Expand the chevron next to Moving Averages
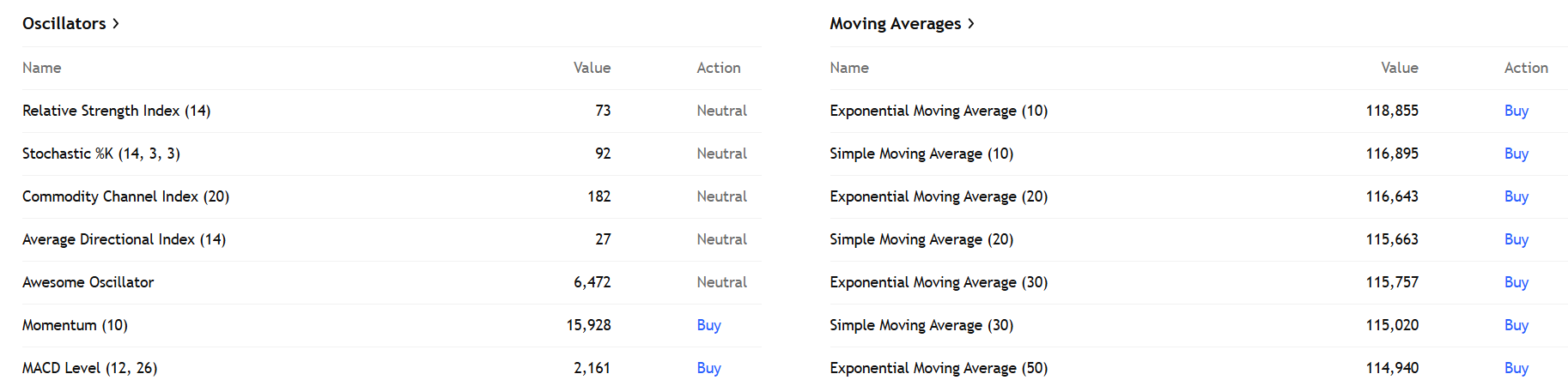This screenshot has width=1568, height=386. tap(971, 23)
